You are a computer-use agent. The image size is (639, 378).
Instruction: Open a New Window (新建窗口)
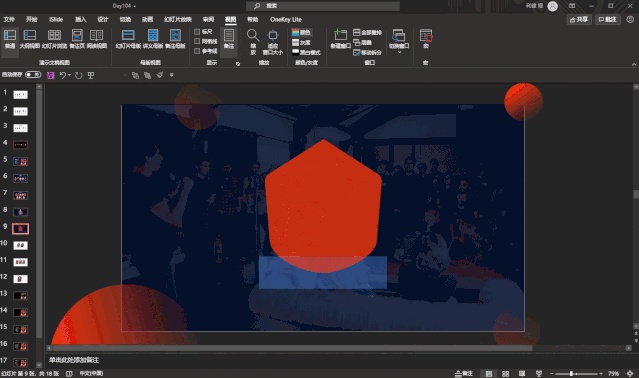click(x=340, y=39)
